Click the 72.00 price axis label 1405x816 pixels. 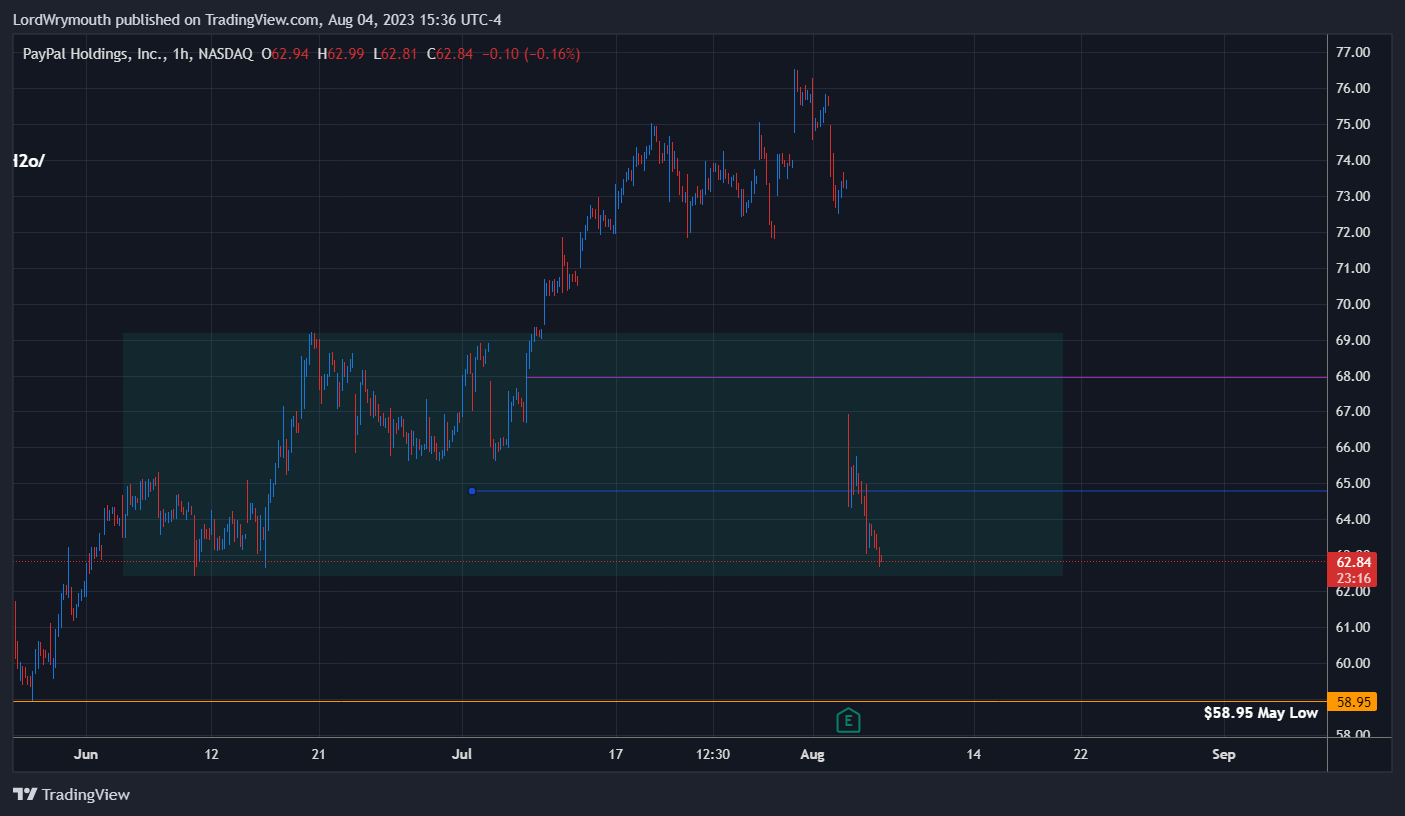(x=1352, y=232)
